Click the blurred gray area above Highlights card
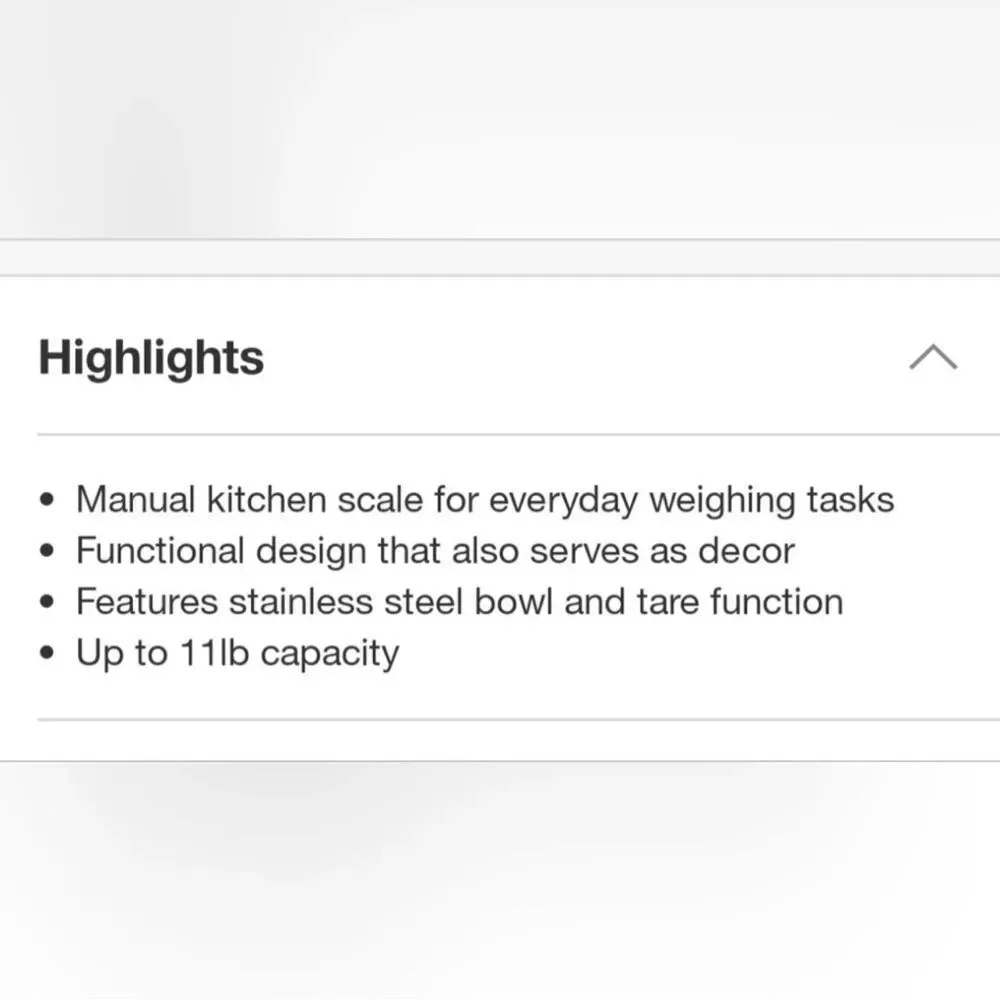Image resolution: width=1000 pixels, height=1000 pixels. click(500, 119)
